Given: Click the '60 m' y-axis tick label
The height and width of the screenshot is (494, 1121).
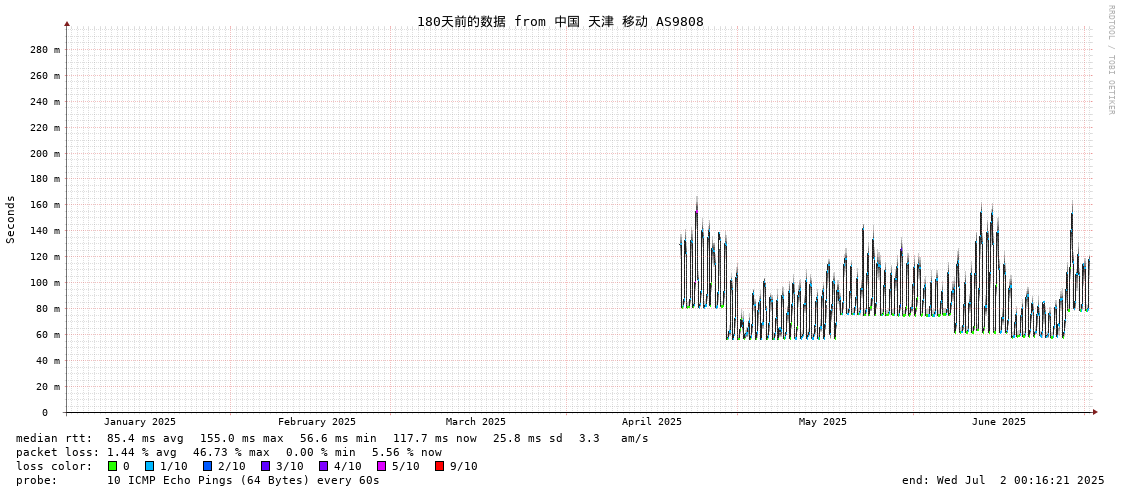Looking at the screenshot, I should pyautogui.click(x=47, y=335).
